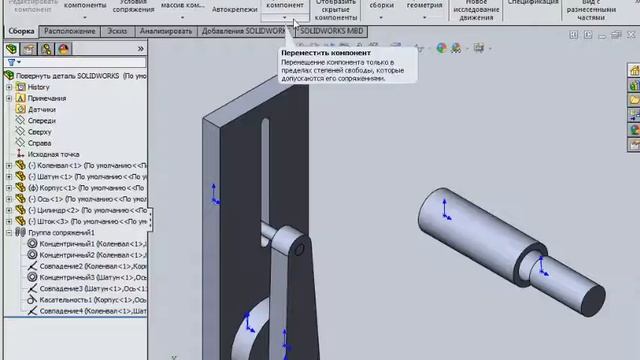Open View Palette icon in task pane
Viewport: 640px width, 360px height.
(x=634, y=115)
